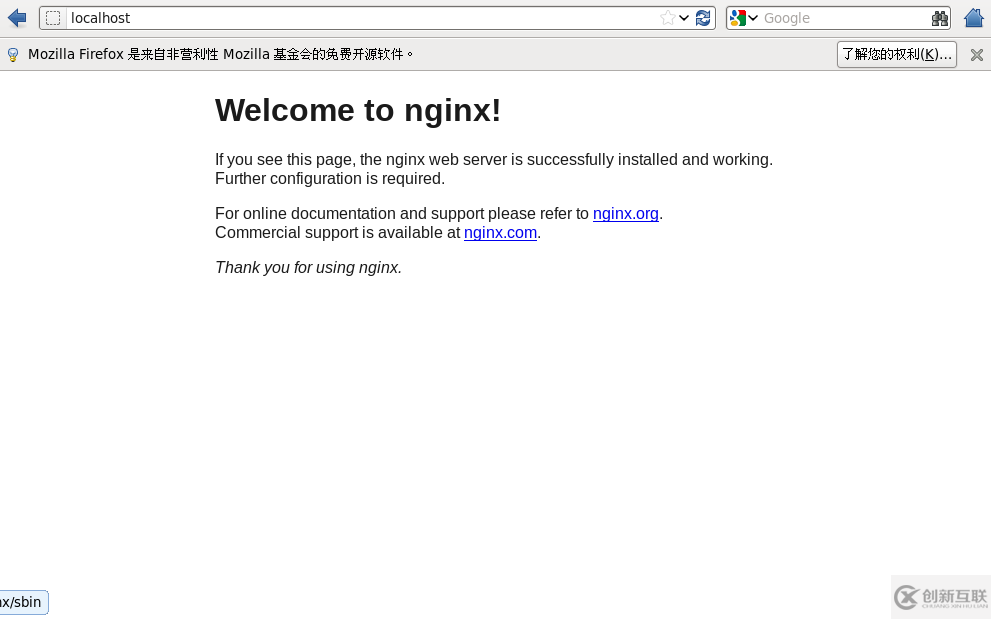Bookmark this page with the star icon
Screen dimensions: 991x619
[x=667, y=18]
